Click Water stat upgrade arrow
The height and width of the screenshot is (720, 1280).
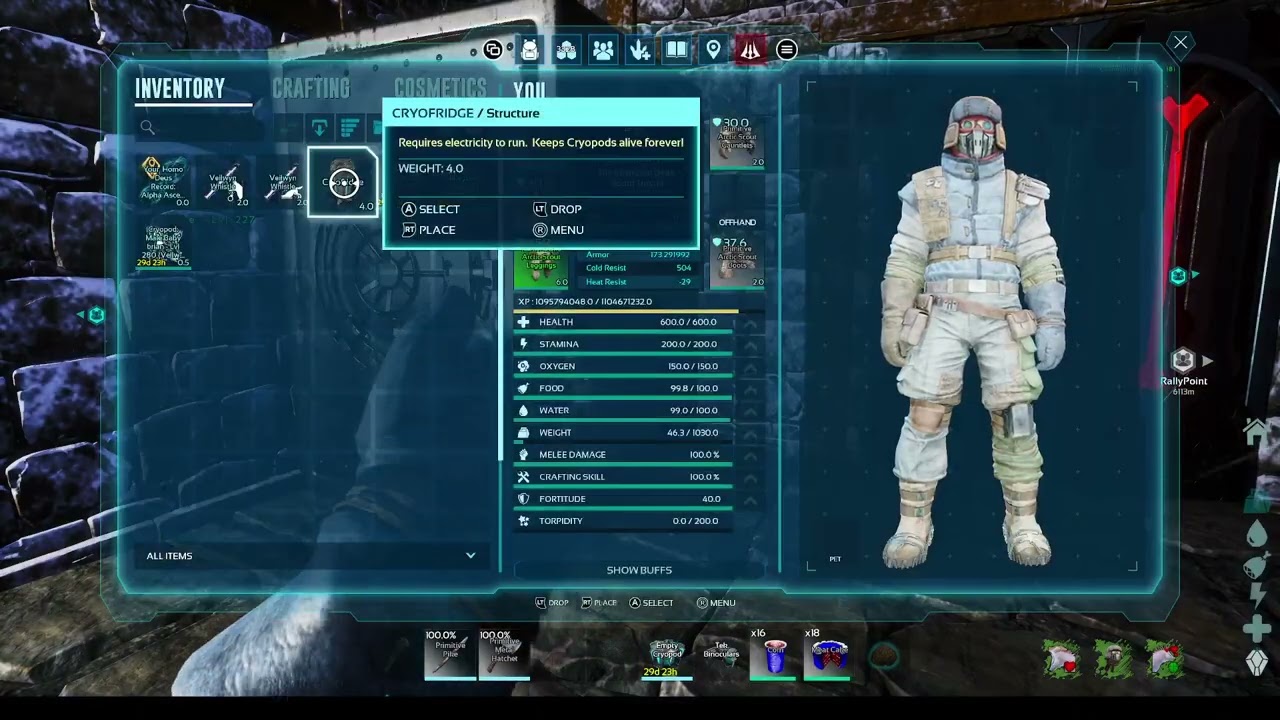[750, 410]
